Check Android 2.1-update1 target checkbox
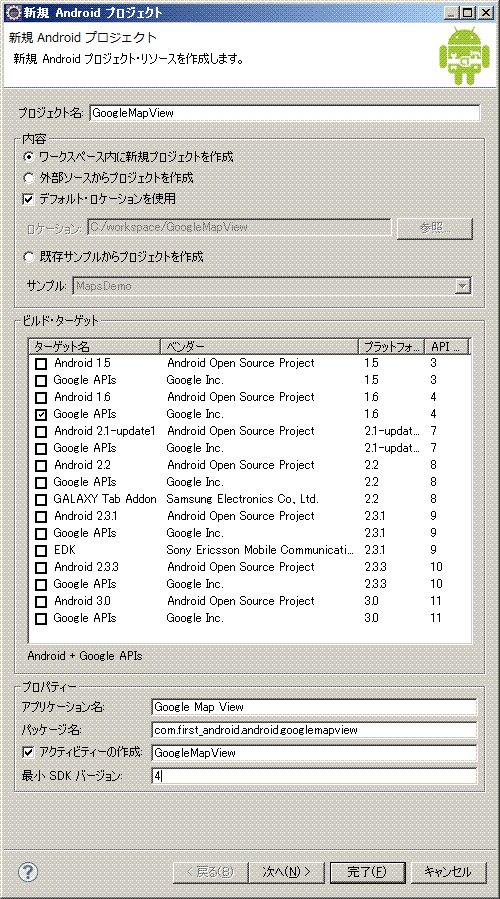This screenshot has height=899, width=500. pos(41,431)
